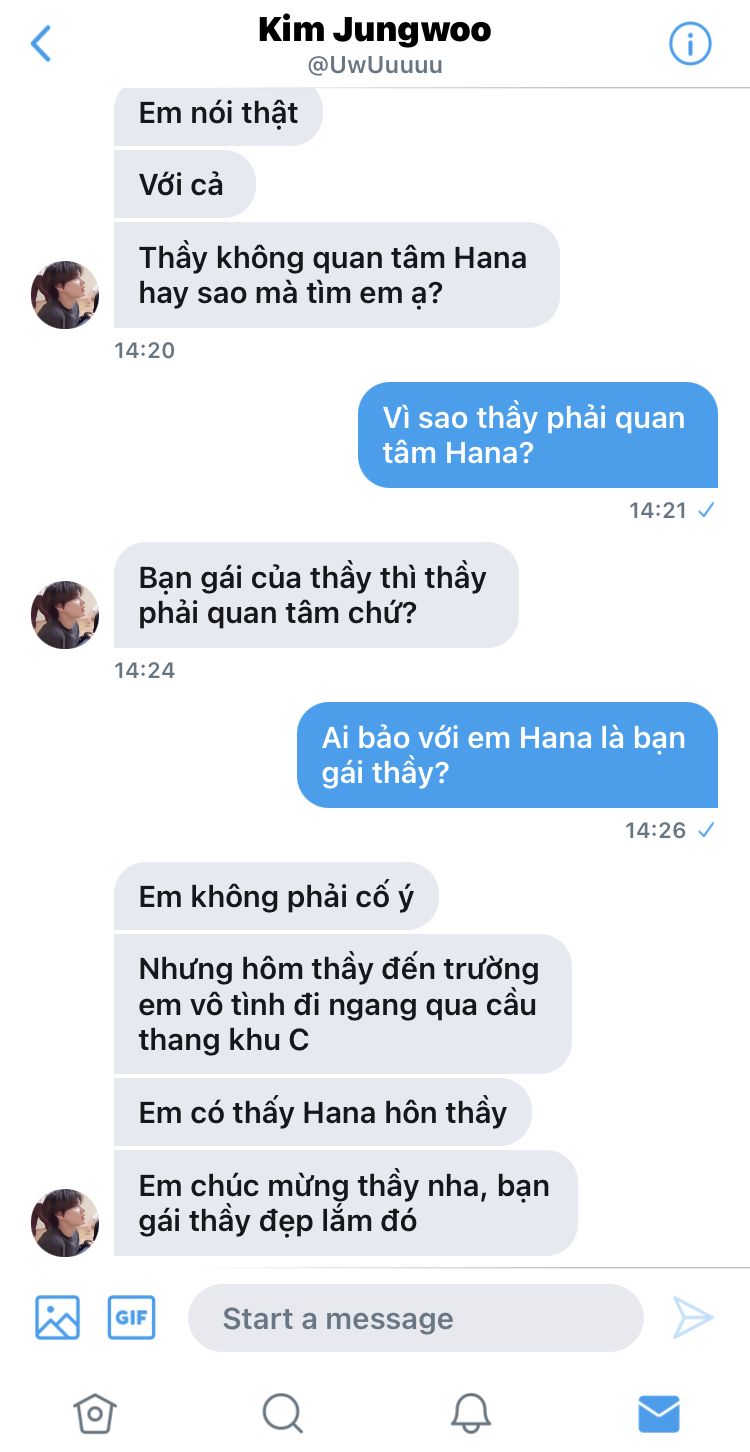Tap the @UwUuuuu handle
This screenshot has height=1452, width=750.
[x=375, y=66]
